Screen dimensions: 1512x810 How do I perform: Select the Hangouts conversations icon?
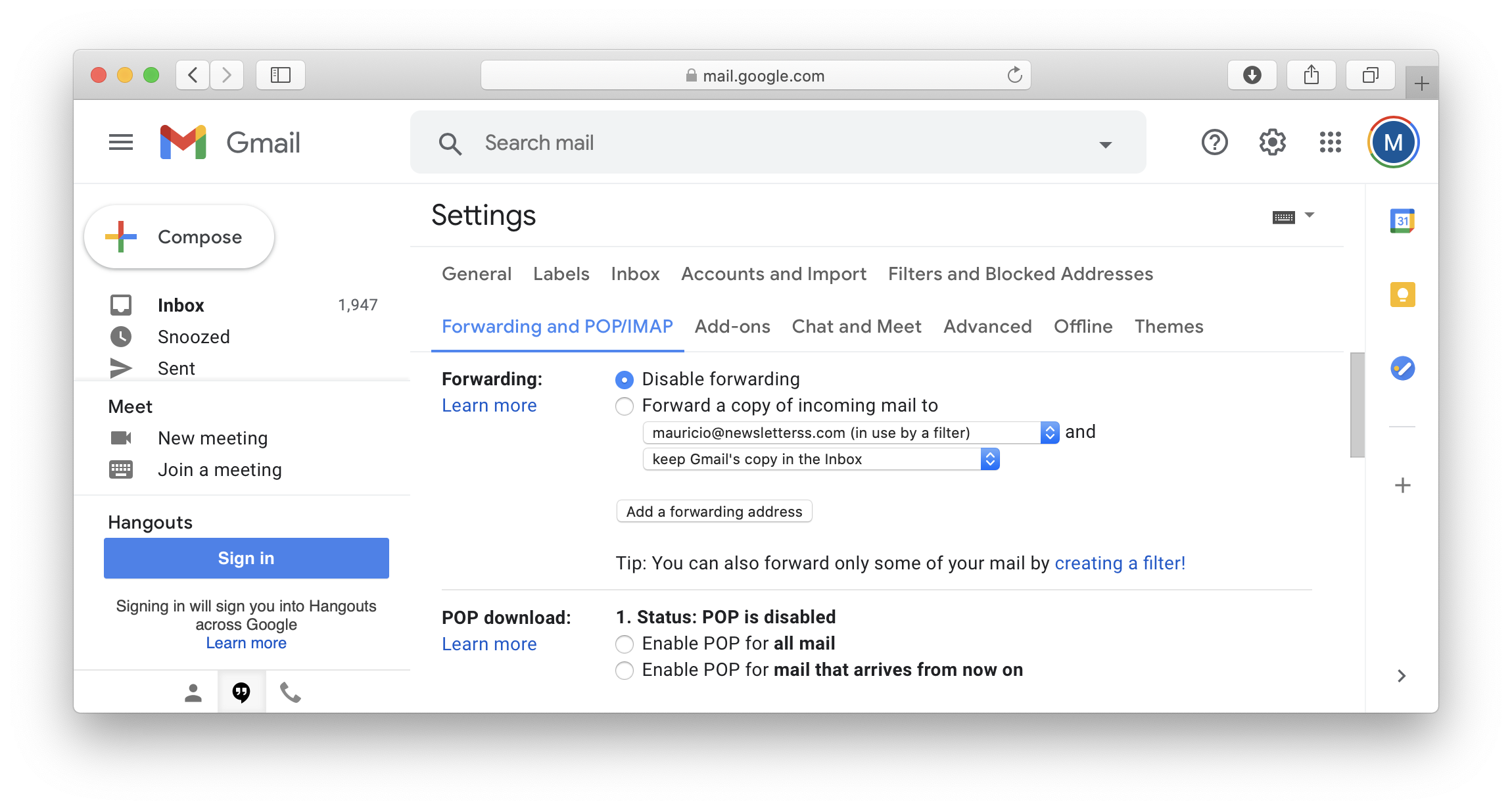coord(241,692)
